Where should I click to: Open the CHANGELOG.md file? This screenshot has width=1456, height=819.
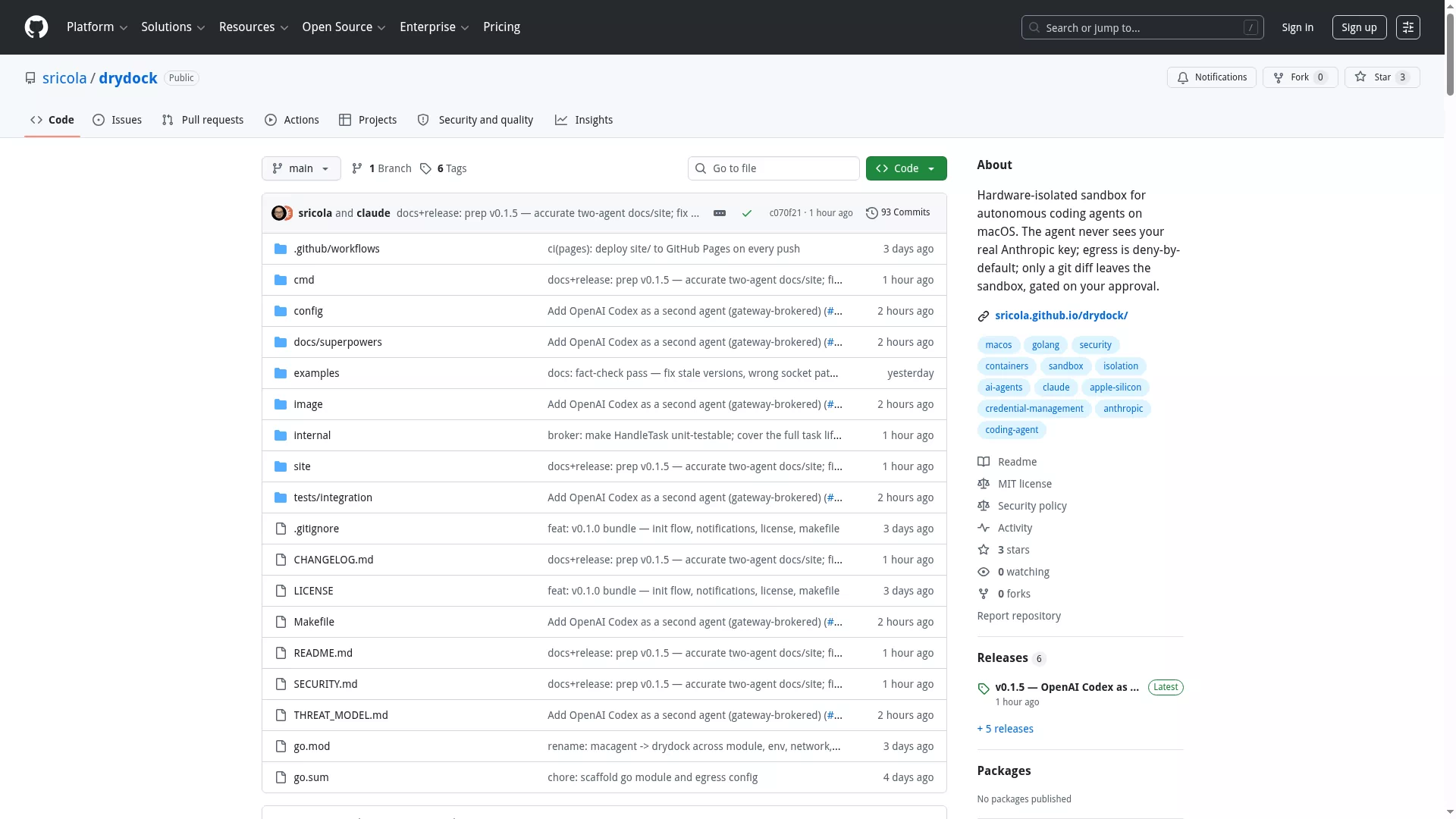click(x=334, y=560)
